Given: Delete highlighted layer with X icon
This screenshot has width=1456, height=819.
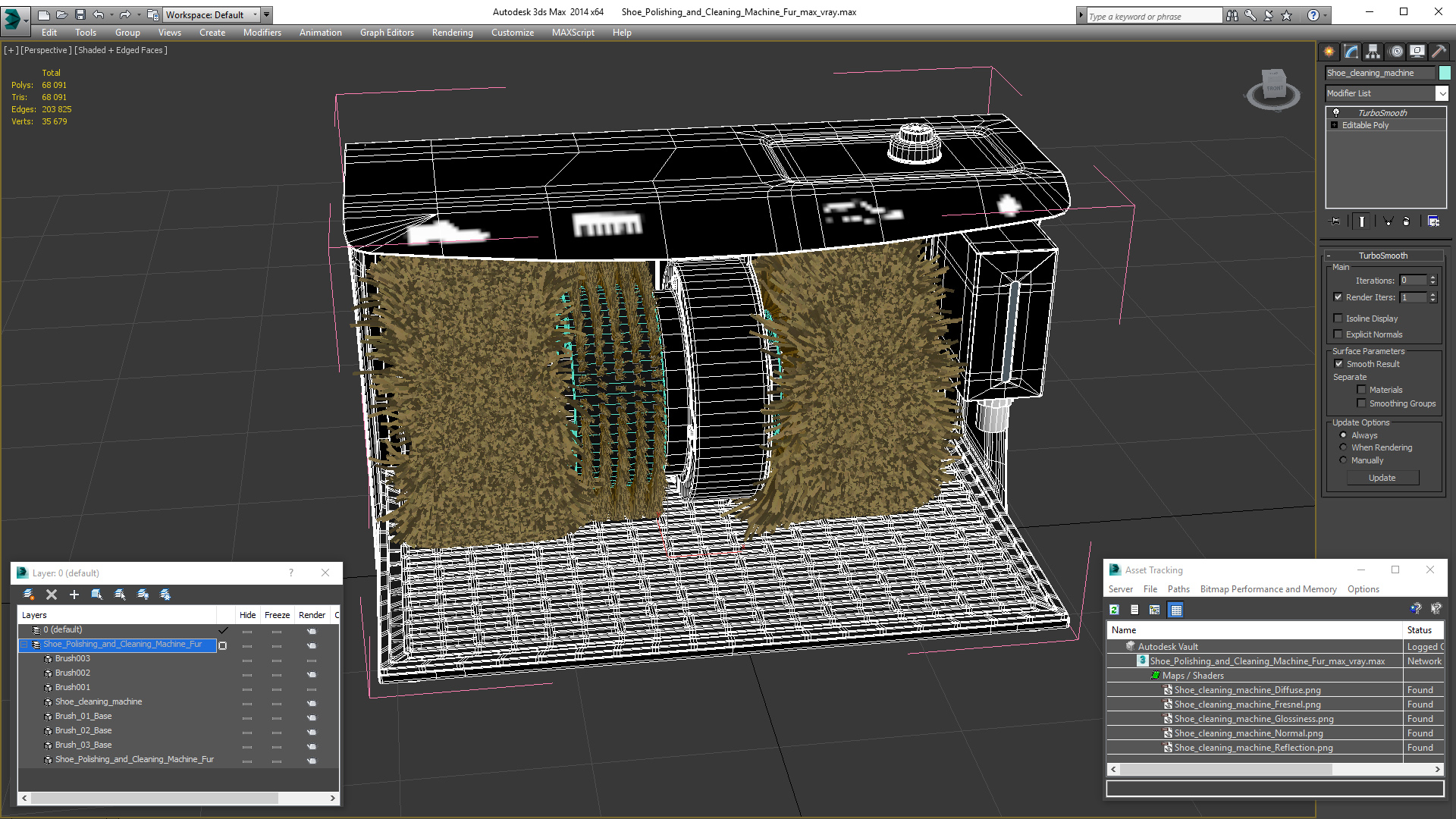Looking at the screenshot, I should [x=52, y=595].
